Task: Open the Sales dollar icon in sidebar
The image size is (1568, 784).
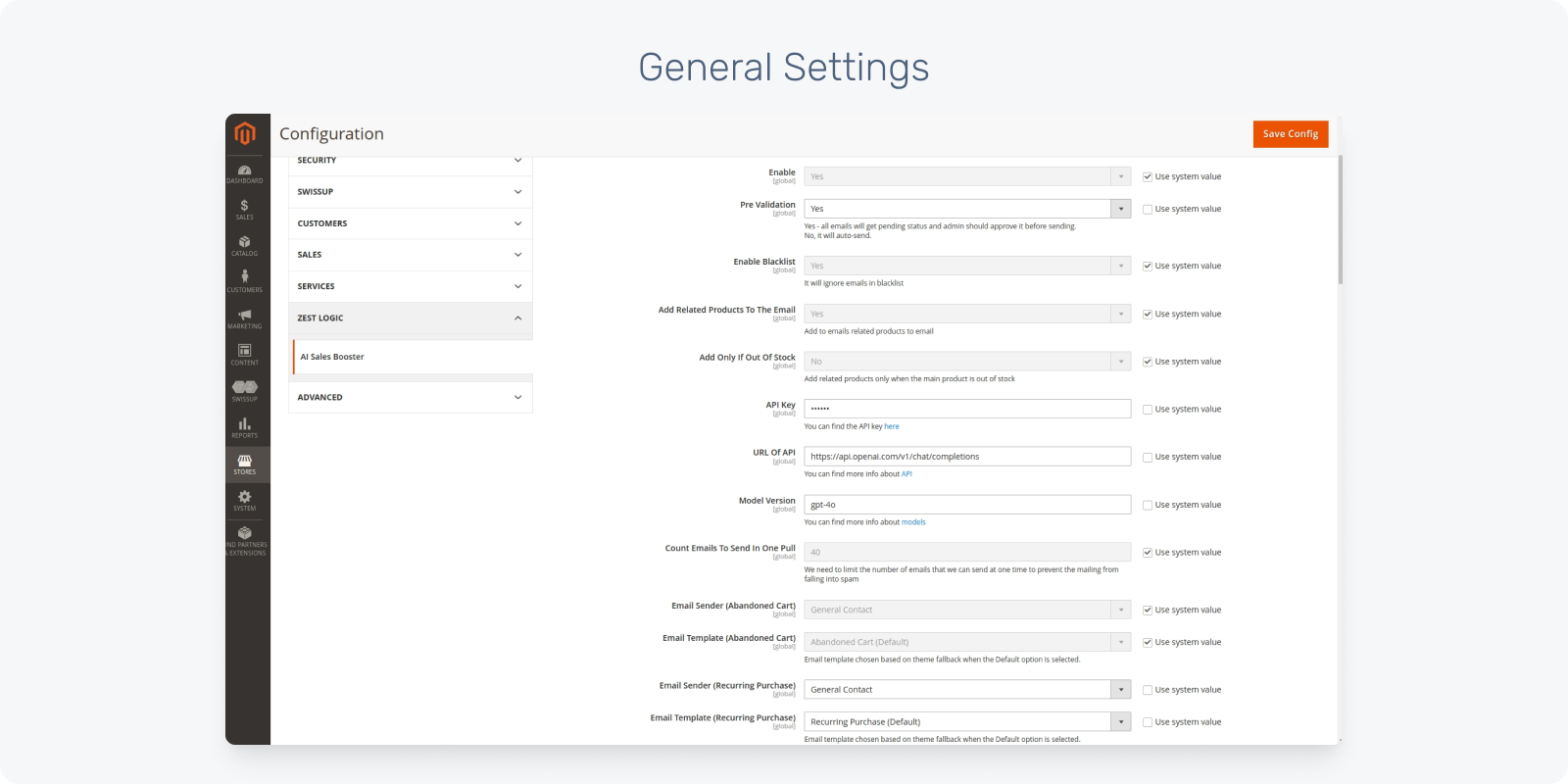Action: tap(245, 209)
